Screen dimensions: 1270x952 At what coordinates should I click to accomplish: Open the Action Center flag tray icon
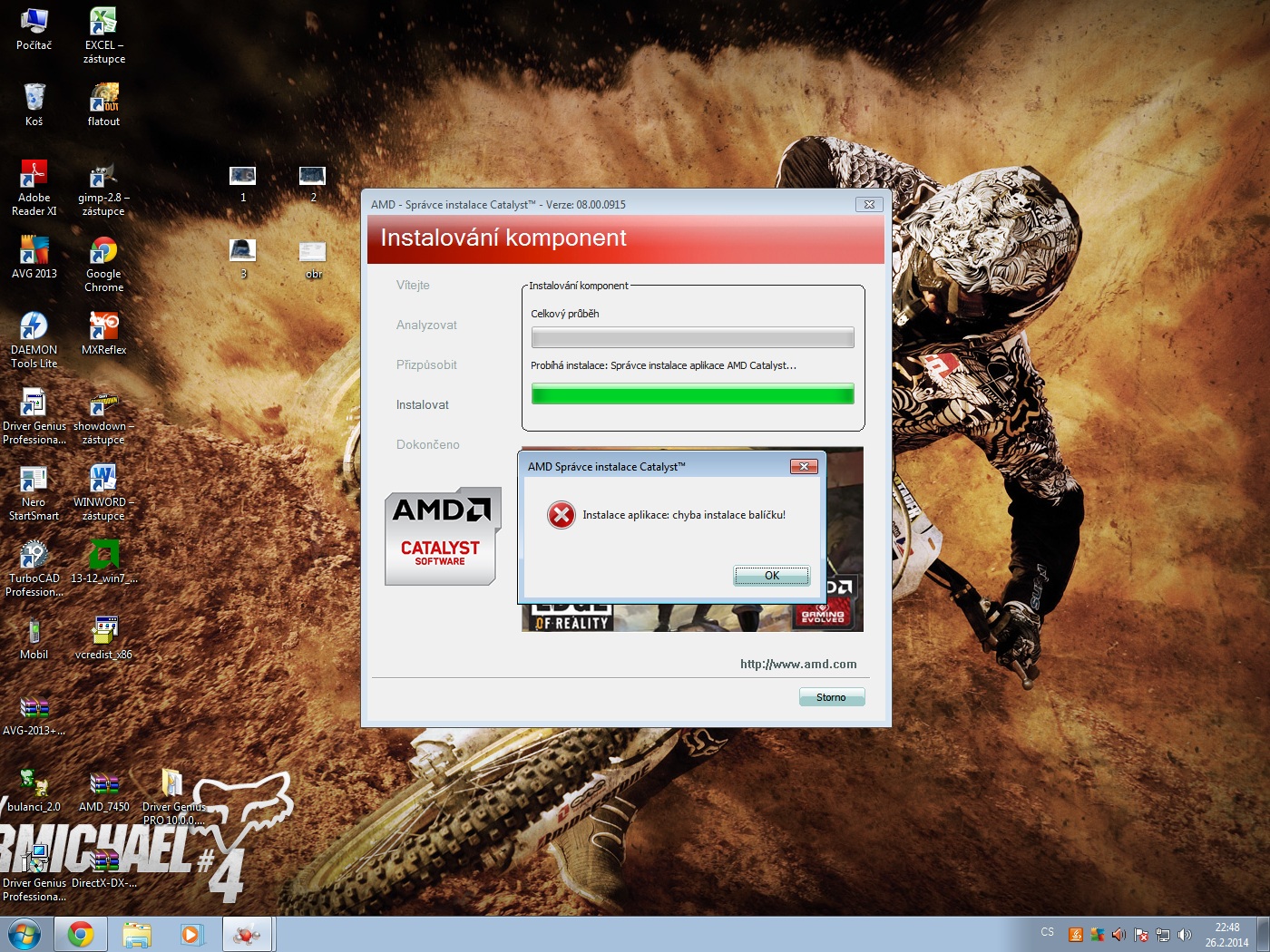point(1141,935)
